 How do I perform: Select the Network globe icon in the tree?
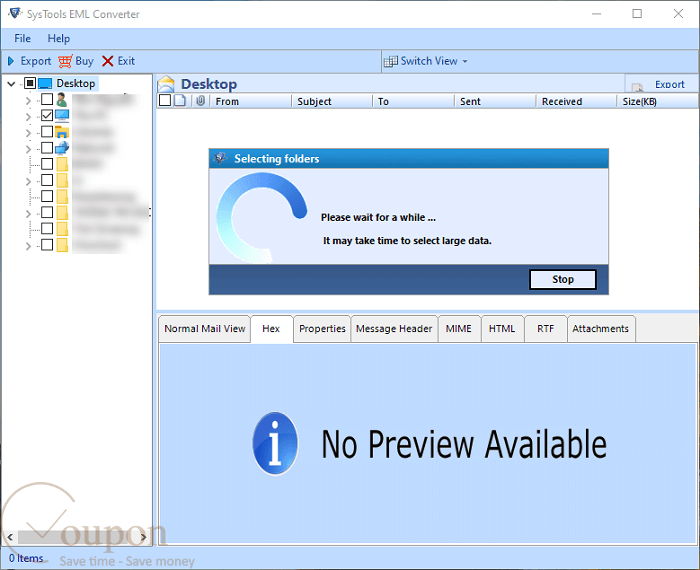(62, 148)
